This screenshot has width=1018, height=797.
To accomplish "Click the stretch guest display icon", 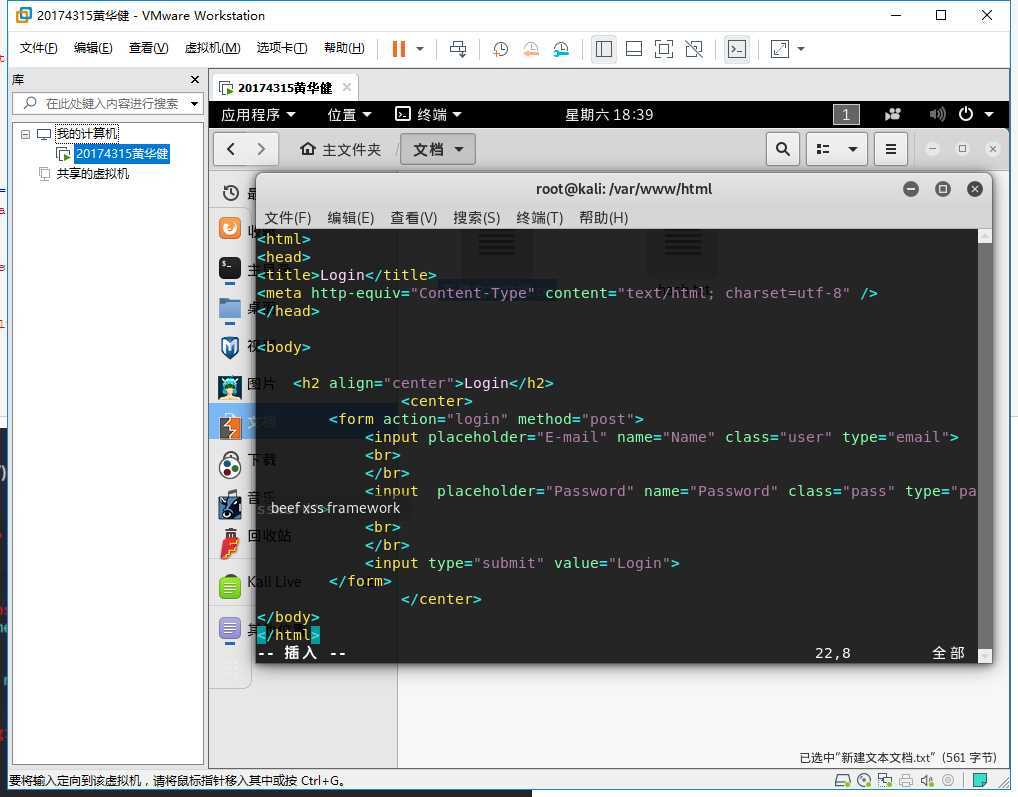I will pyautogui.click(x=780, y=49).
